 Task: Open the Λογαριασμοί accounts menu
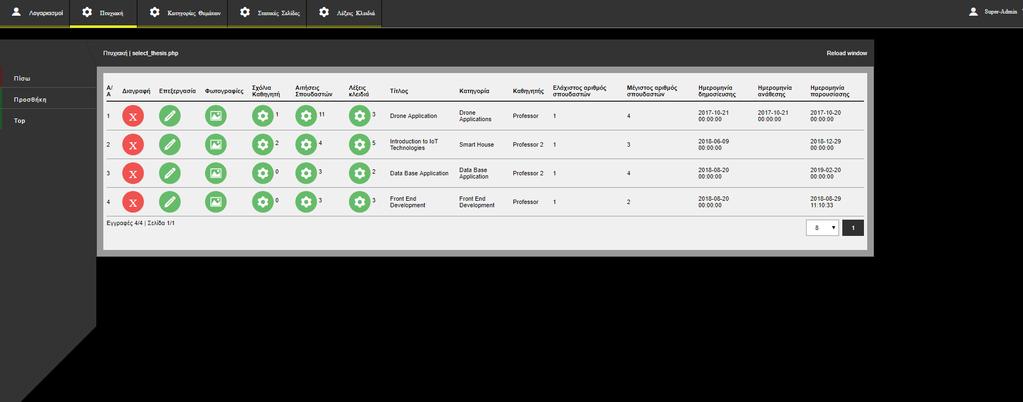click(35, 13)
